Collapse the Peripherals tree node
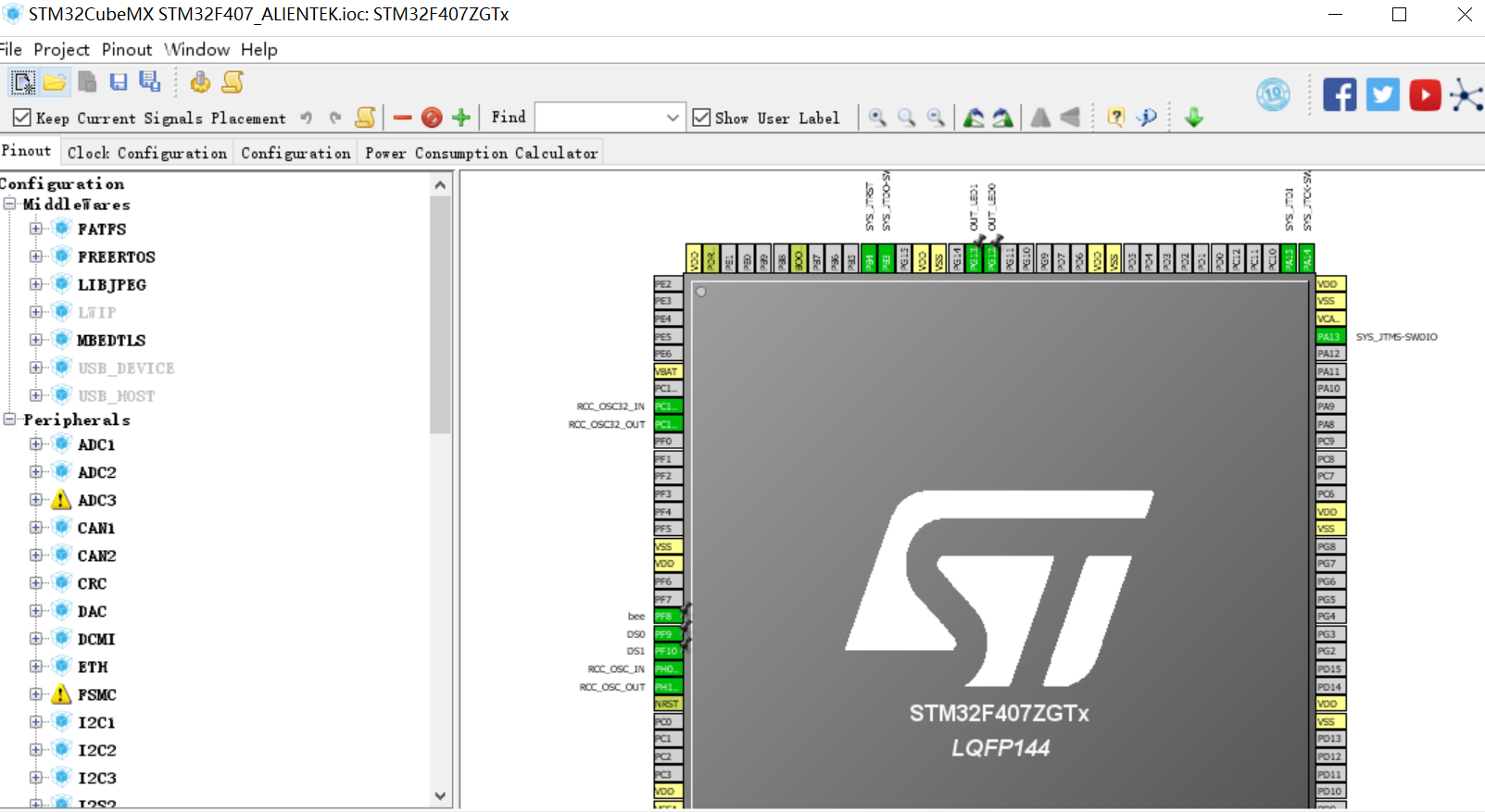 click(9, 419)
